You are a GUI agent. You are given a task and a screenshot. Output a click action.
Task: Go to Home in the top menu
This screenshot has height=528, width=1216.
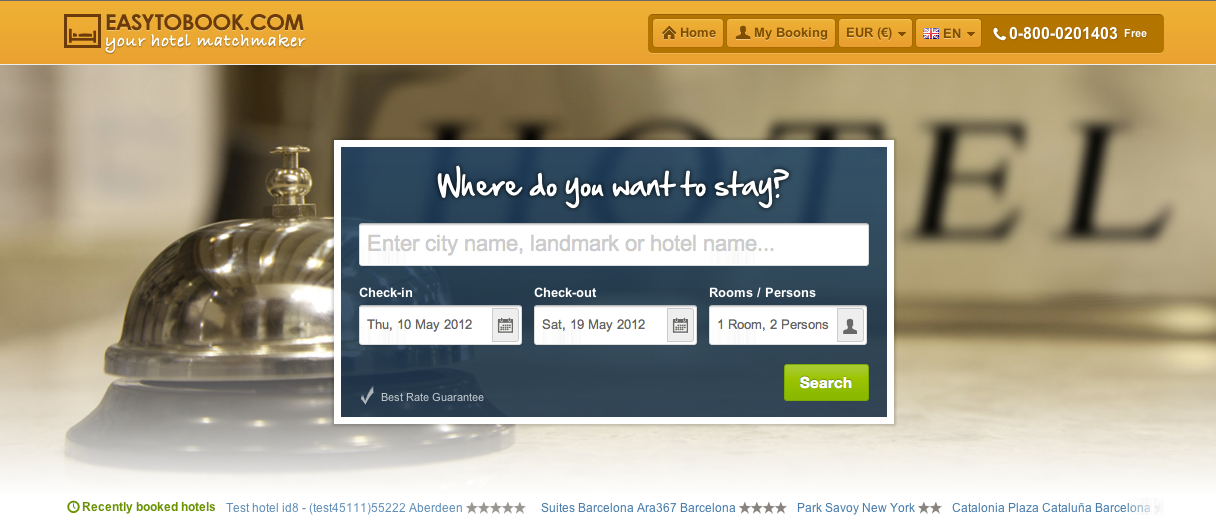coord(688,33)
